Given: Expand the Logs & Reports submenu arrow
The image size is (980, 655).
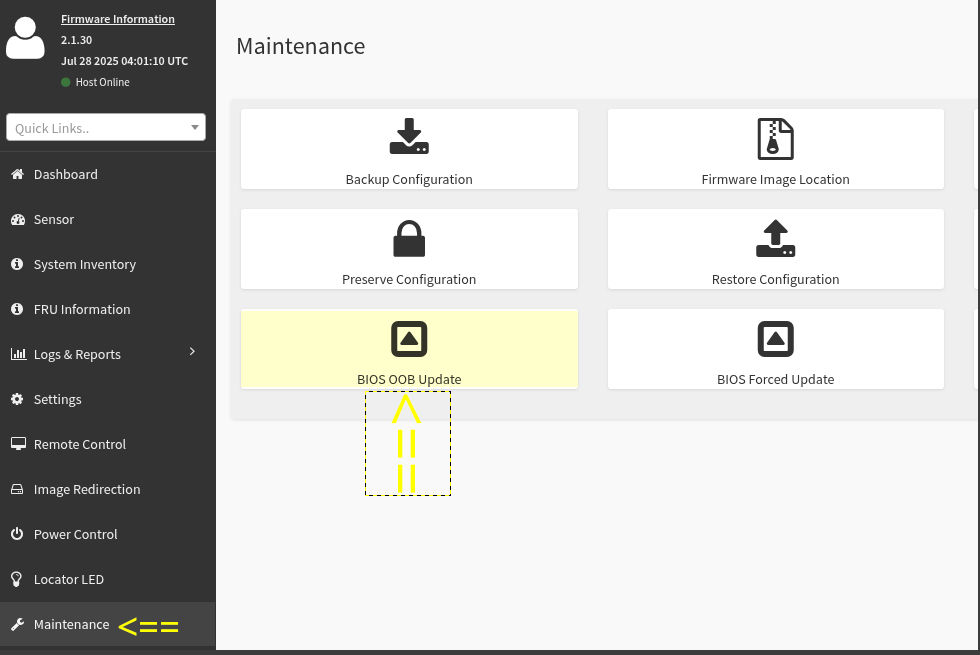Looking at the screenshot, I should (x=192, y=352).
